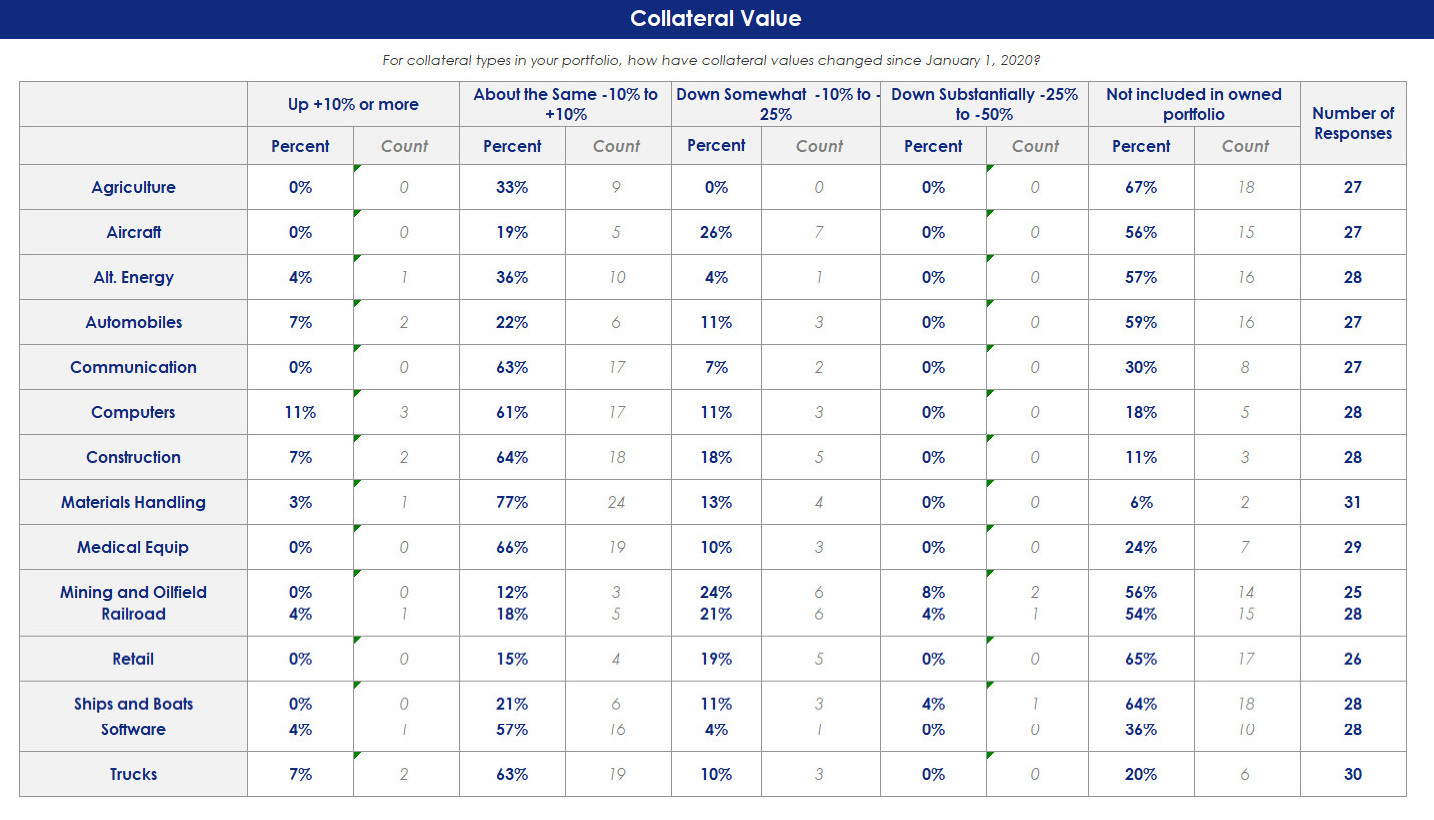
Task: Select the Ships and Boats label
Action: (133, 704)
